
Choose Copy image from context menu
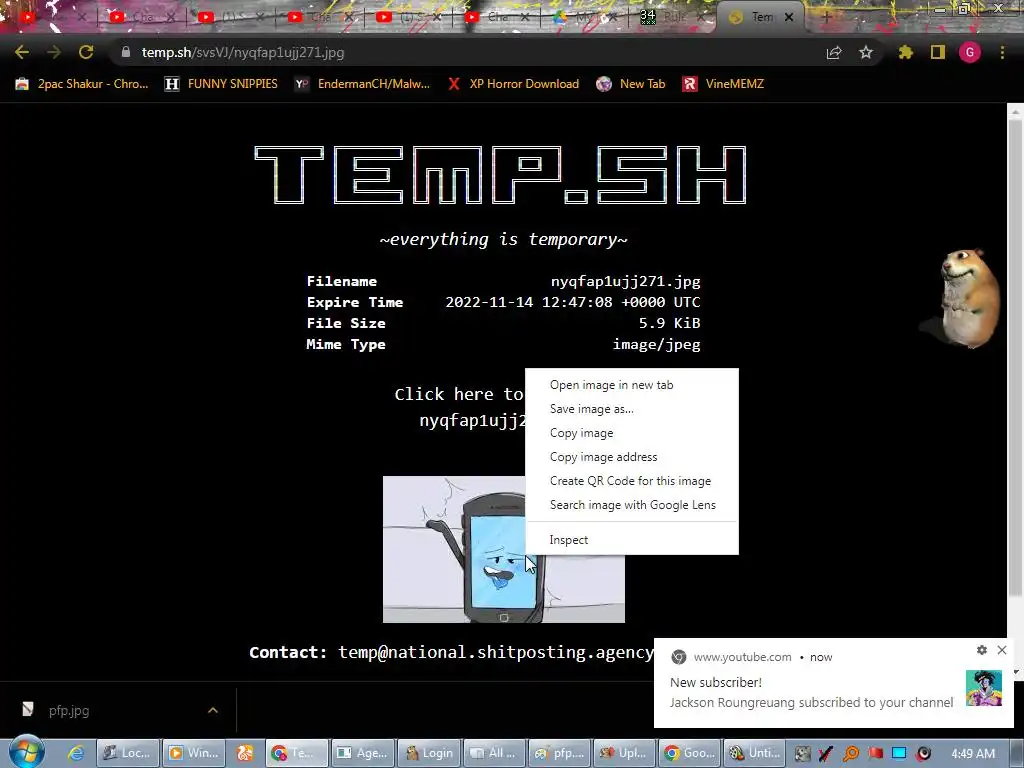(x=632, y=433)
